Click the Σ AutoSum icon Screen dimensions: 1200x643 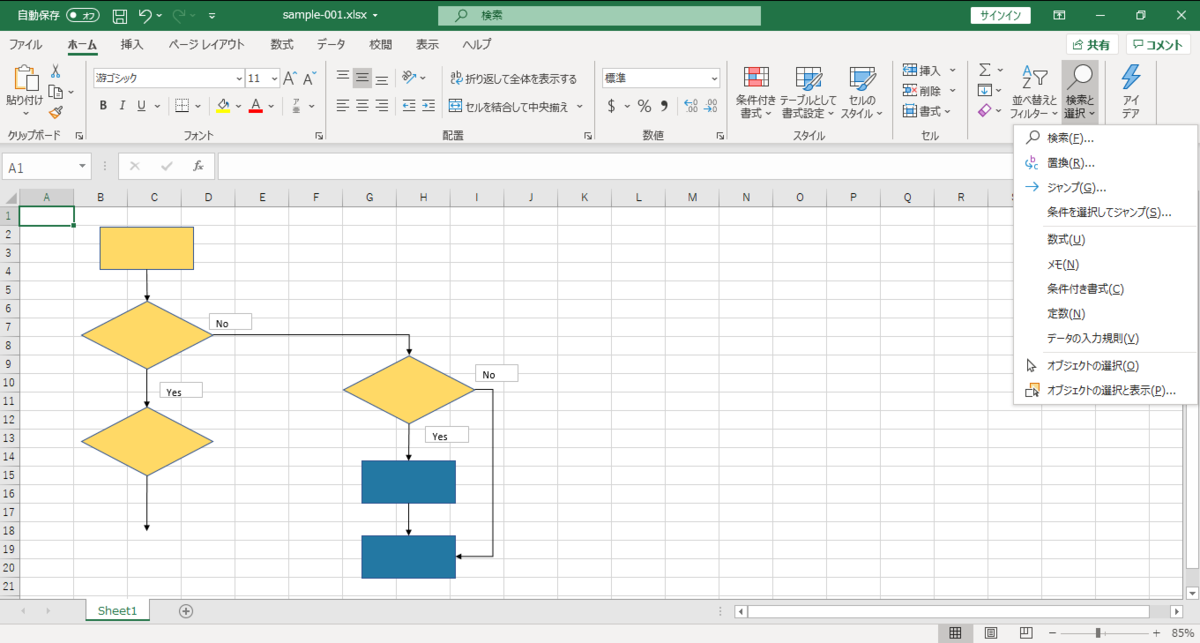(985, 70)
